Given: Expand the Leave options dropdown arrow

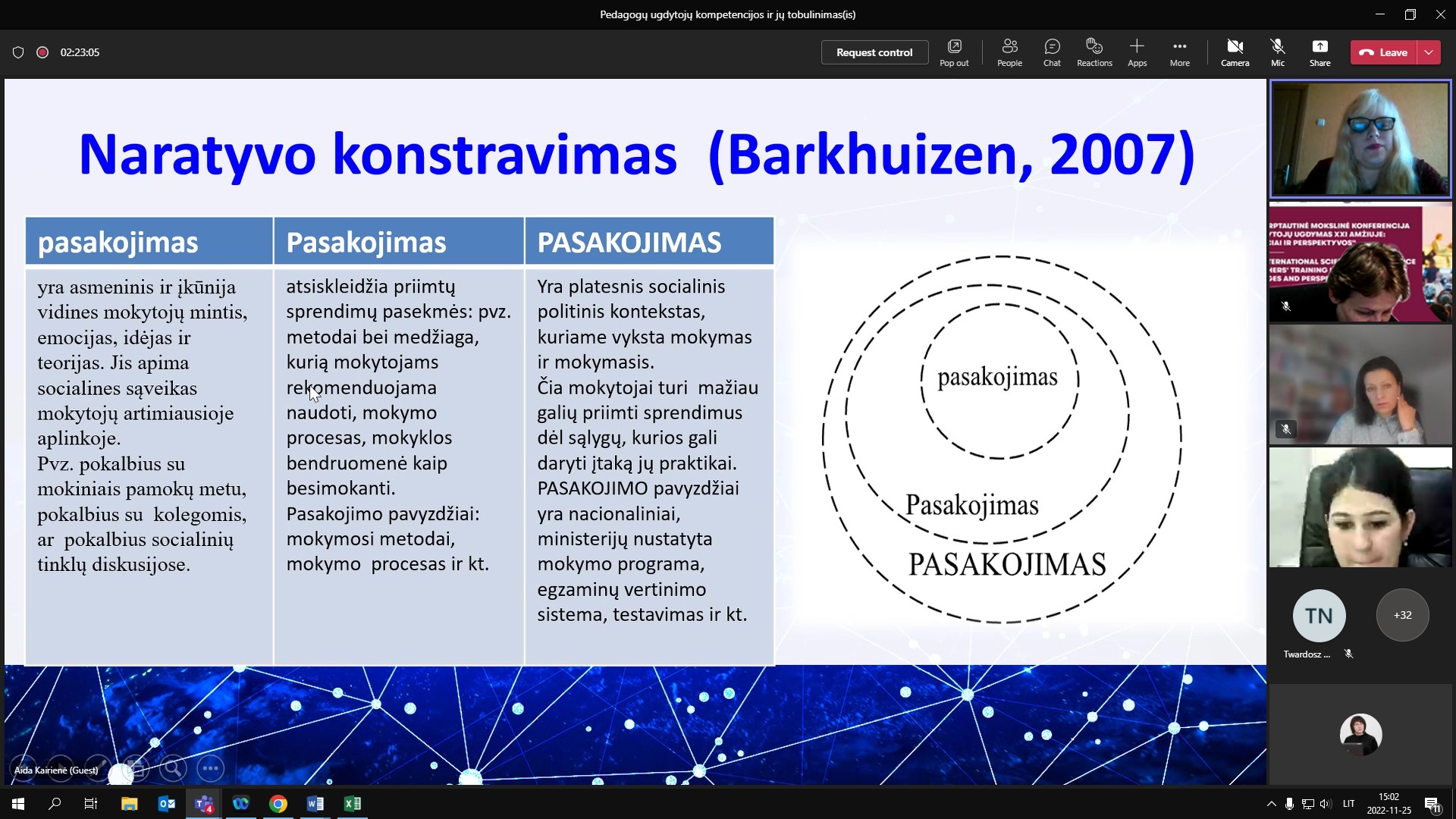Looking at the screenshot, I should 1429,52.
